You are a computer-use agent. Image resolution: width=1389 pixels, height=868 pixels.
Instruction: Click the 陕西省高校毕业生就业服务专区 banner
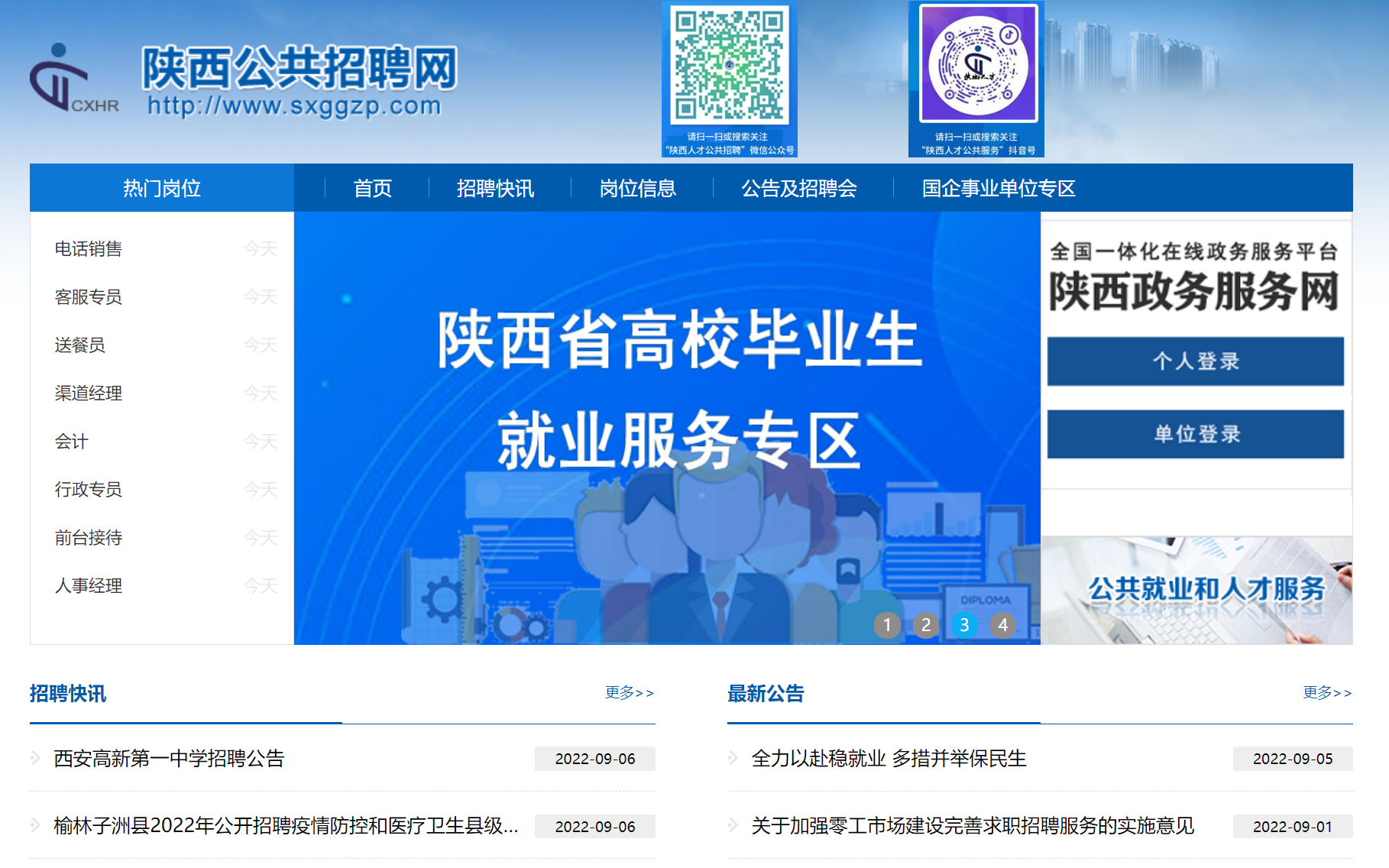667,428
